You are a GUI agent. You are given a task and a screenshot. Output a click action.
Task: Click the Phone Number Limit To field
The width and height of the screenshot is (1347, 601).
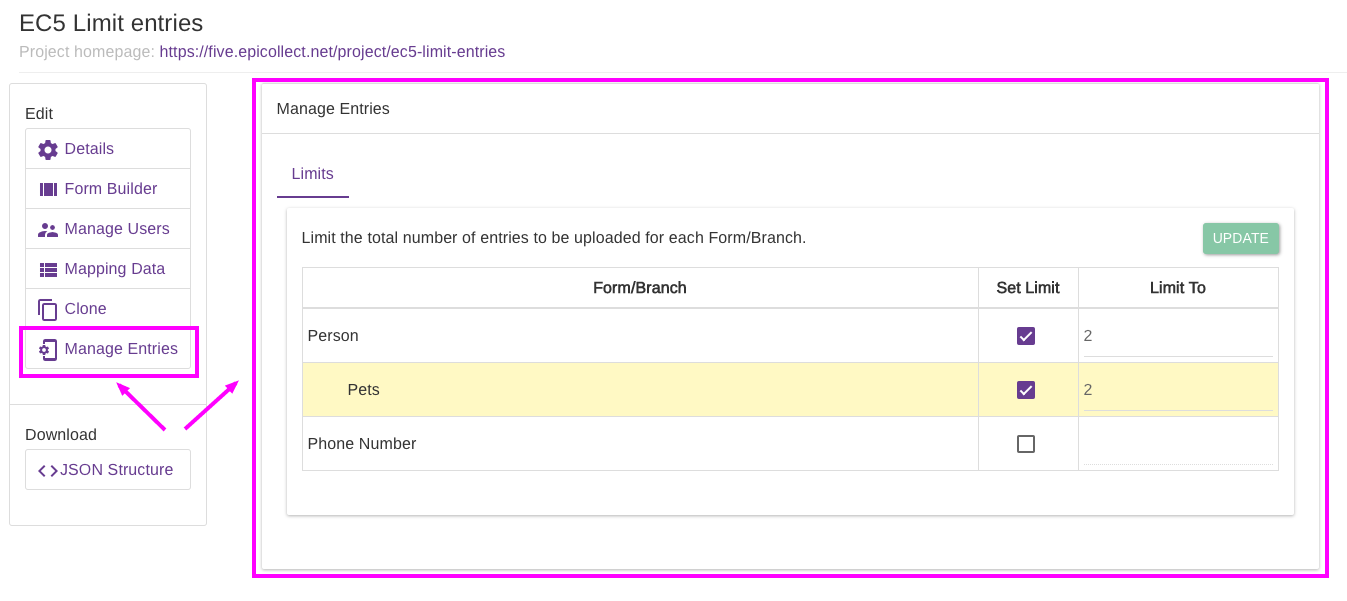point(1177,445)
